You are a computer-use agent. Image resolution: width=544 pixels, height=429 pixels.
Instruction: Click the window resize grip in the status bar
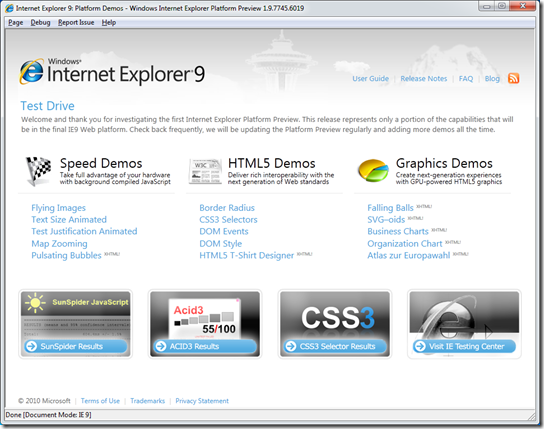[x=532, y=416]
